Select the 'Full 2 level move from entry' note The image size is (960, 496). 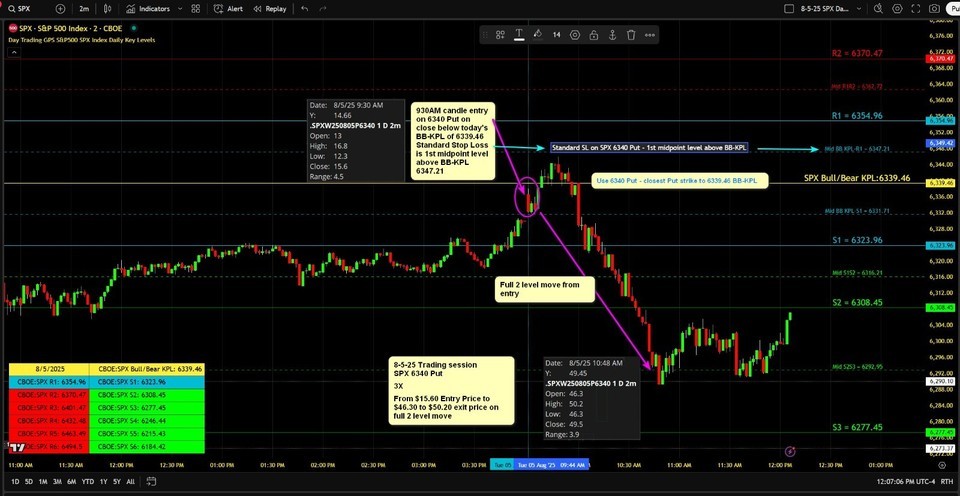[545, 289]
